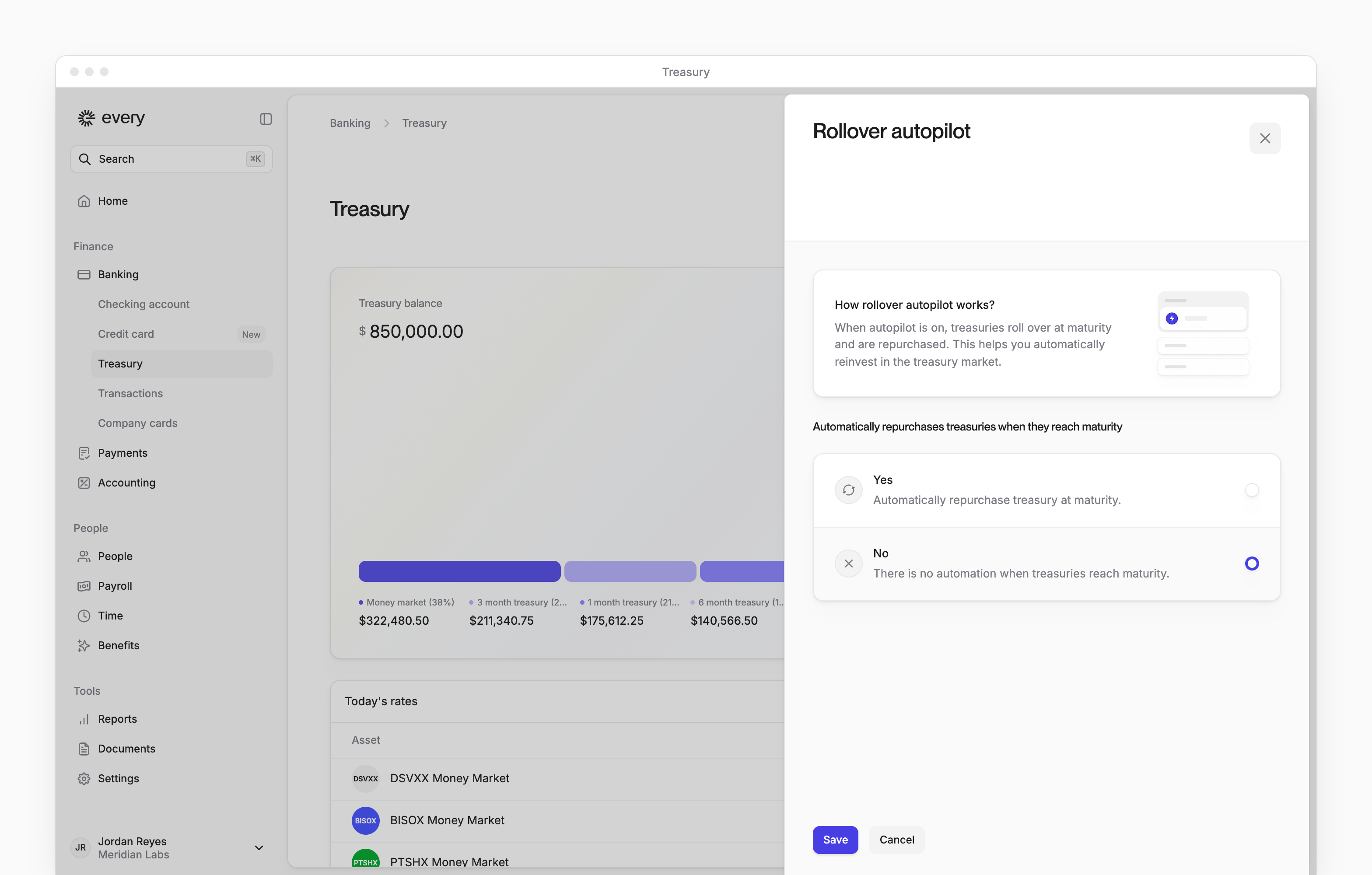Click the $175,612.25 value

click(x=611, y=621)
